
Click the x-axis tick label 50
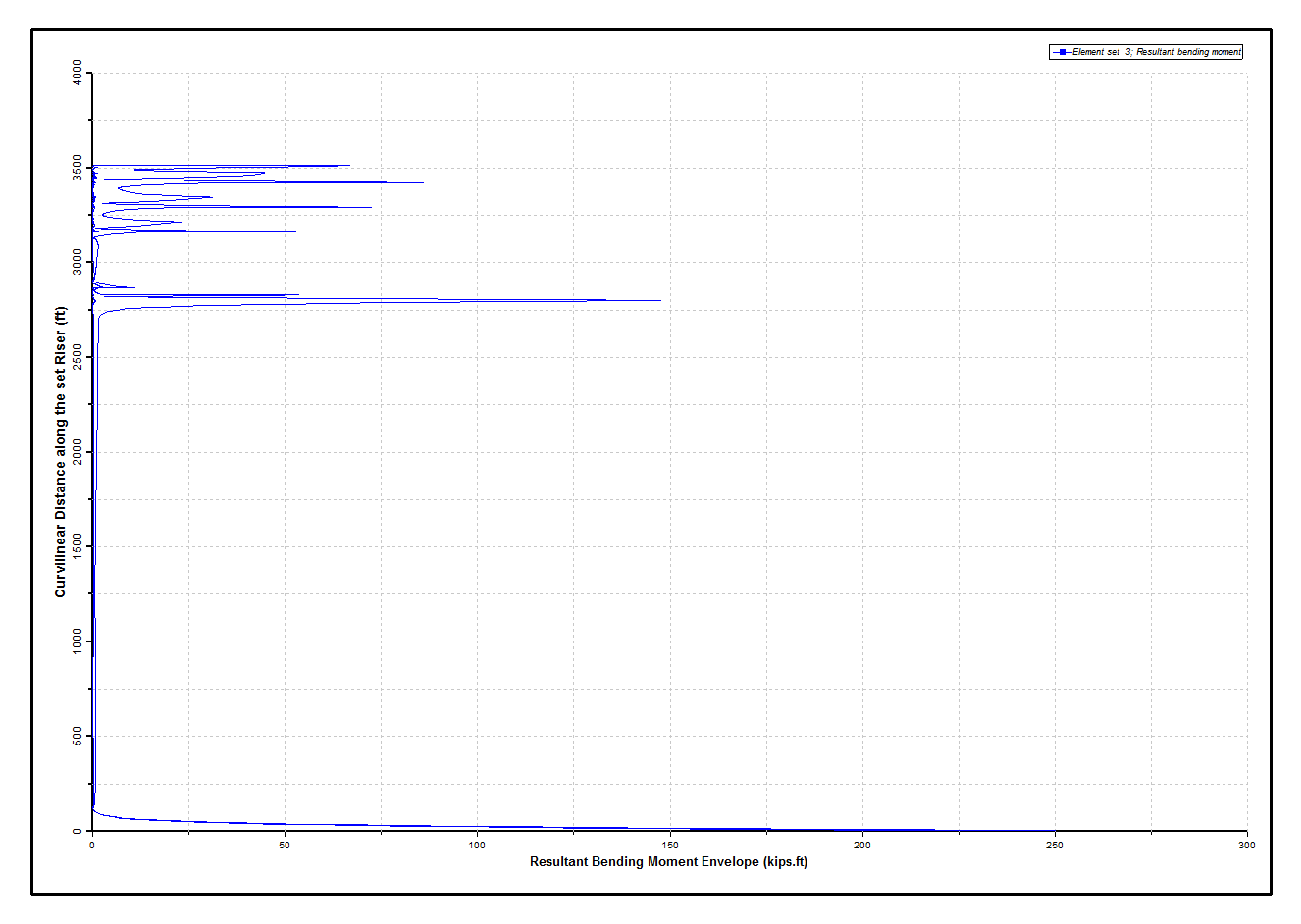(x=285, y=846)
